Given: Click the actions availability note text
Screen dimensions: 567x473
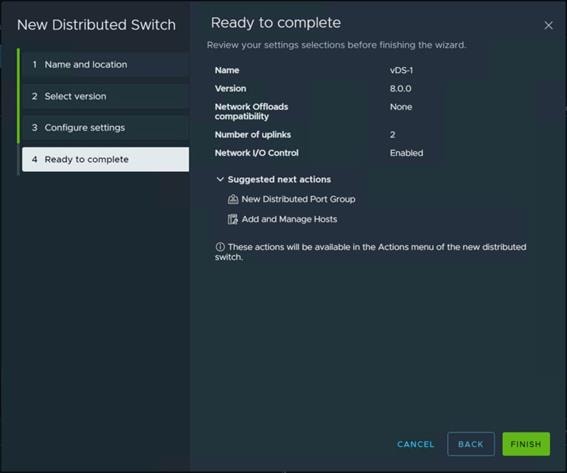Looking at the screenshot, I should coord(371,252).
